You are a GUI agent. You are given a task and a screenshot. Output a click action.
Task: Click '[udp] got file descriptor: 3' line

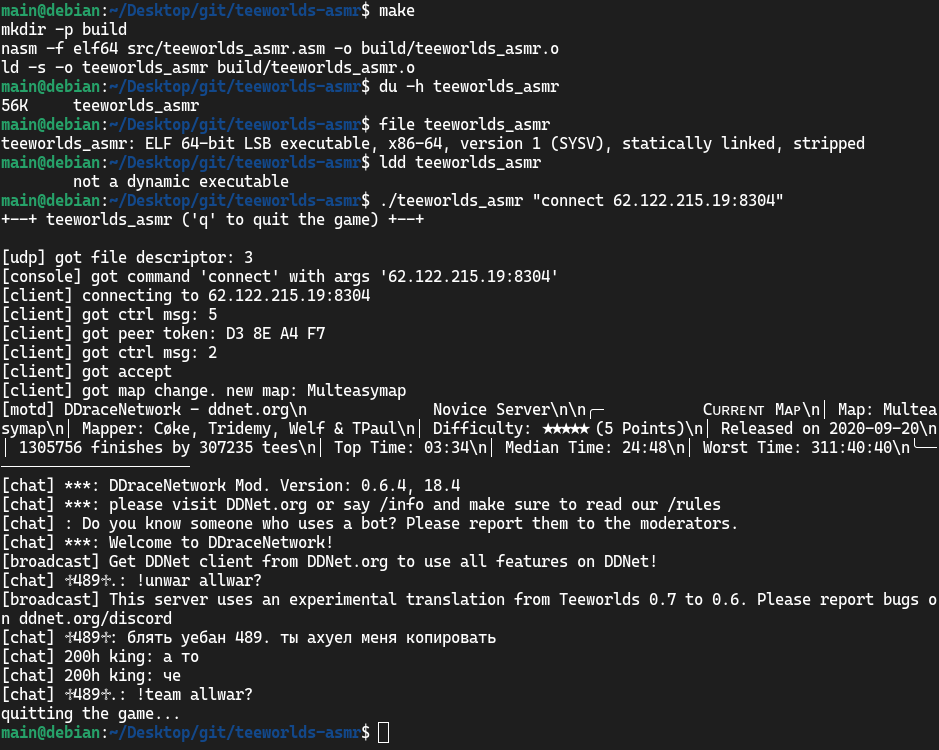tap(127, 258)
